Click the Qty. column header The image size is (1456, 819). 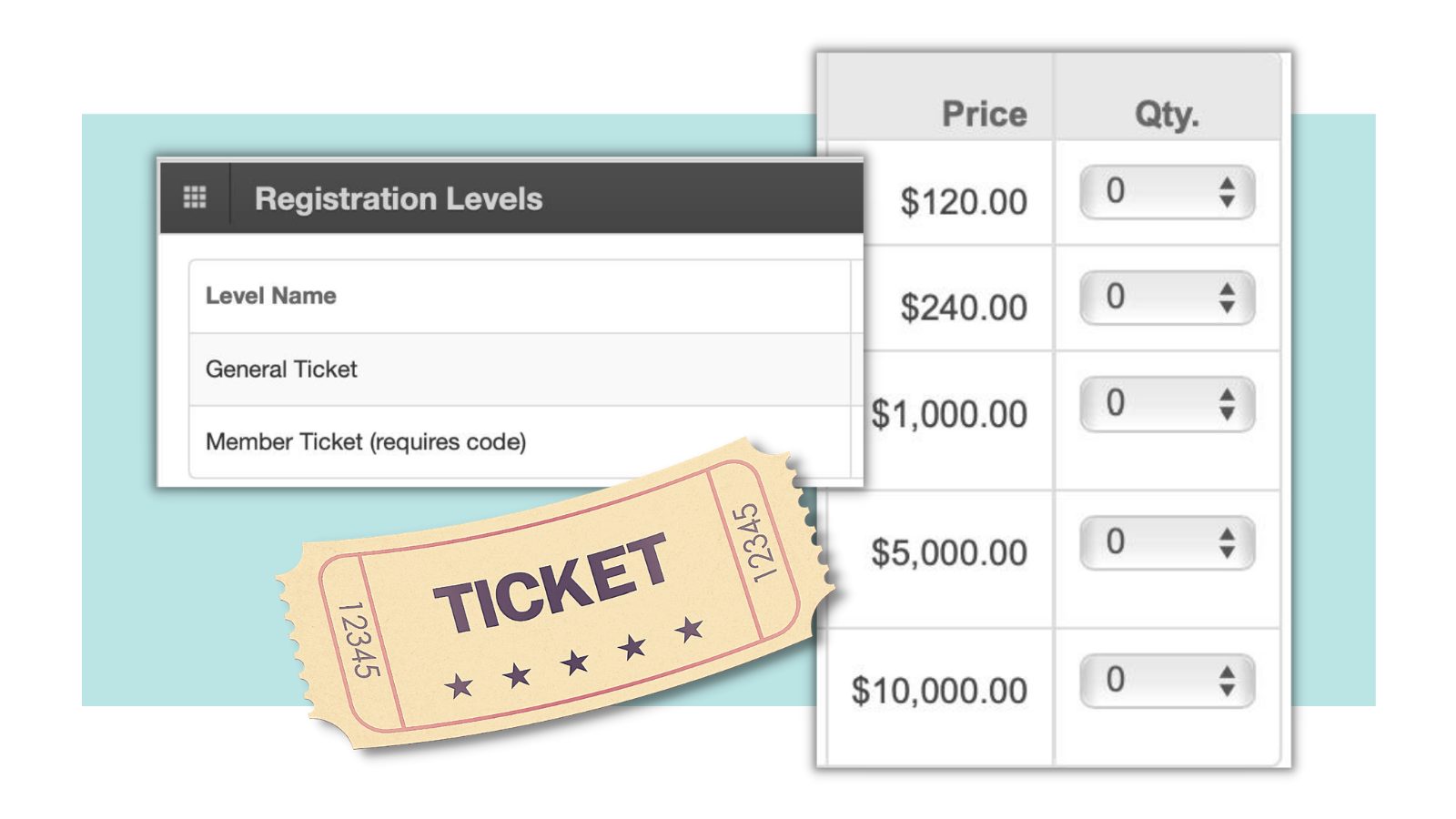pos(1168,110)
